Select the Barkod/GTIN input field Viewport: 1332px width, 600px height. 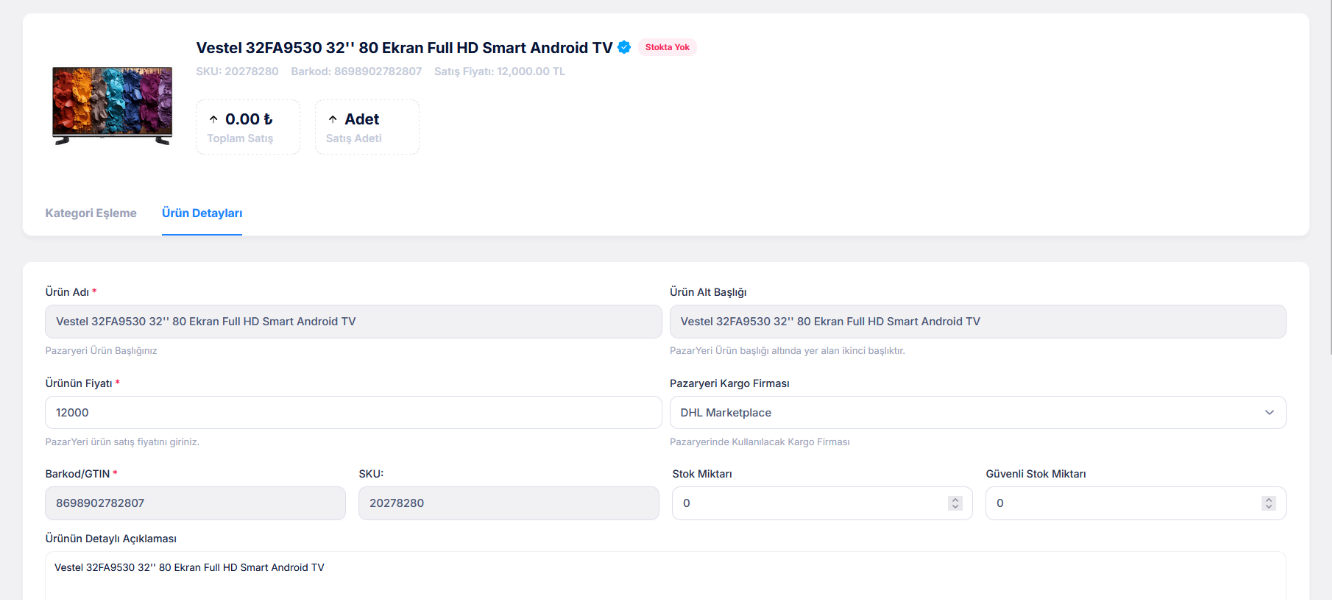tap(195, 503)
